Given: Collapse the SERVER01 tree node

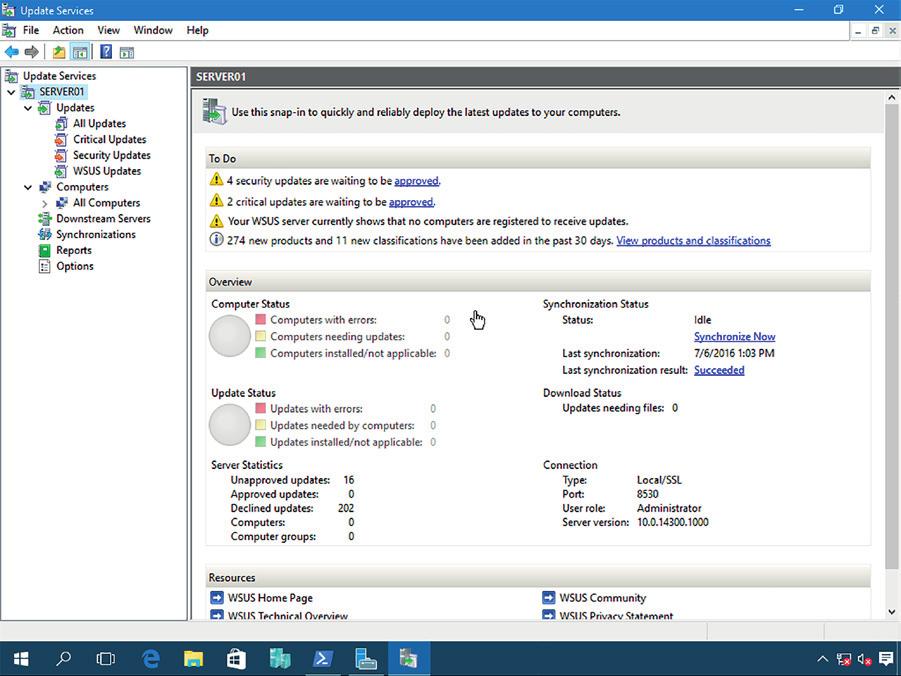Looking at the screenshot, I should coord(11,92).
